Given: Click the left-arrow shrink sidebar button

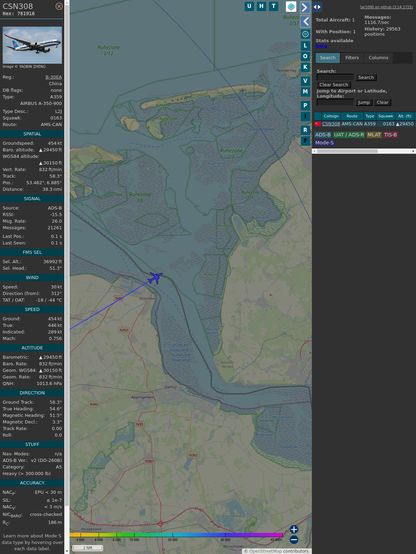Looking at the screenshot, I should 305,22.
